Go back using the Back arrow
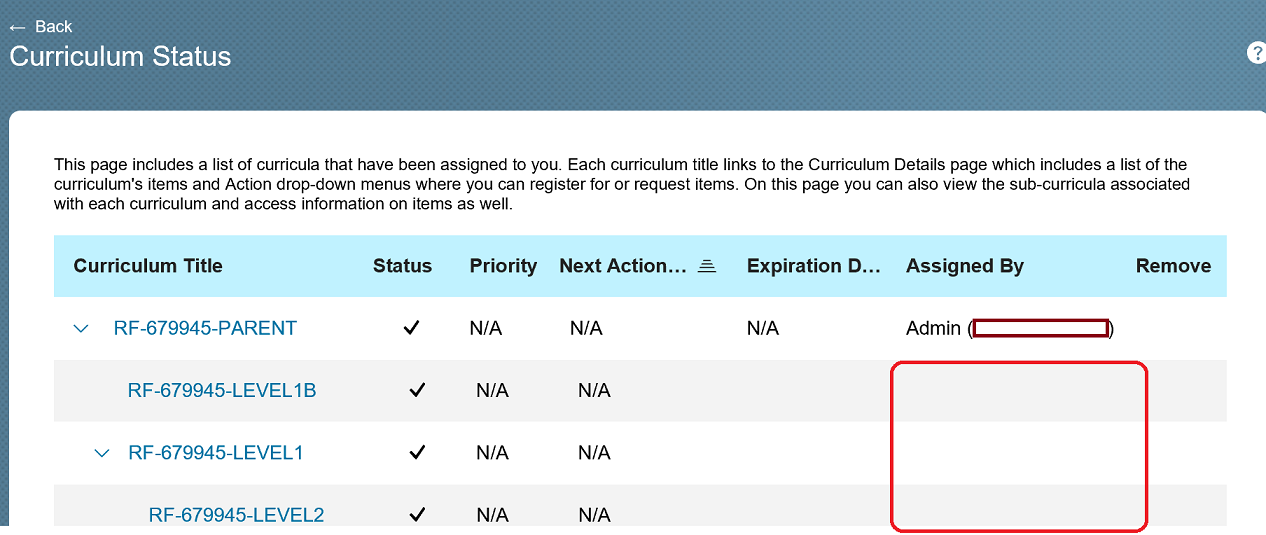This screenshot has width=1266, height=535. tap(40, 26)
